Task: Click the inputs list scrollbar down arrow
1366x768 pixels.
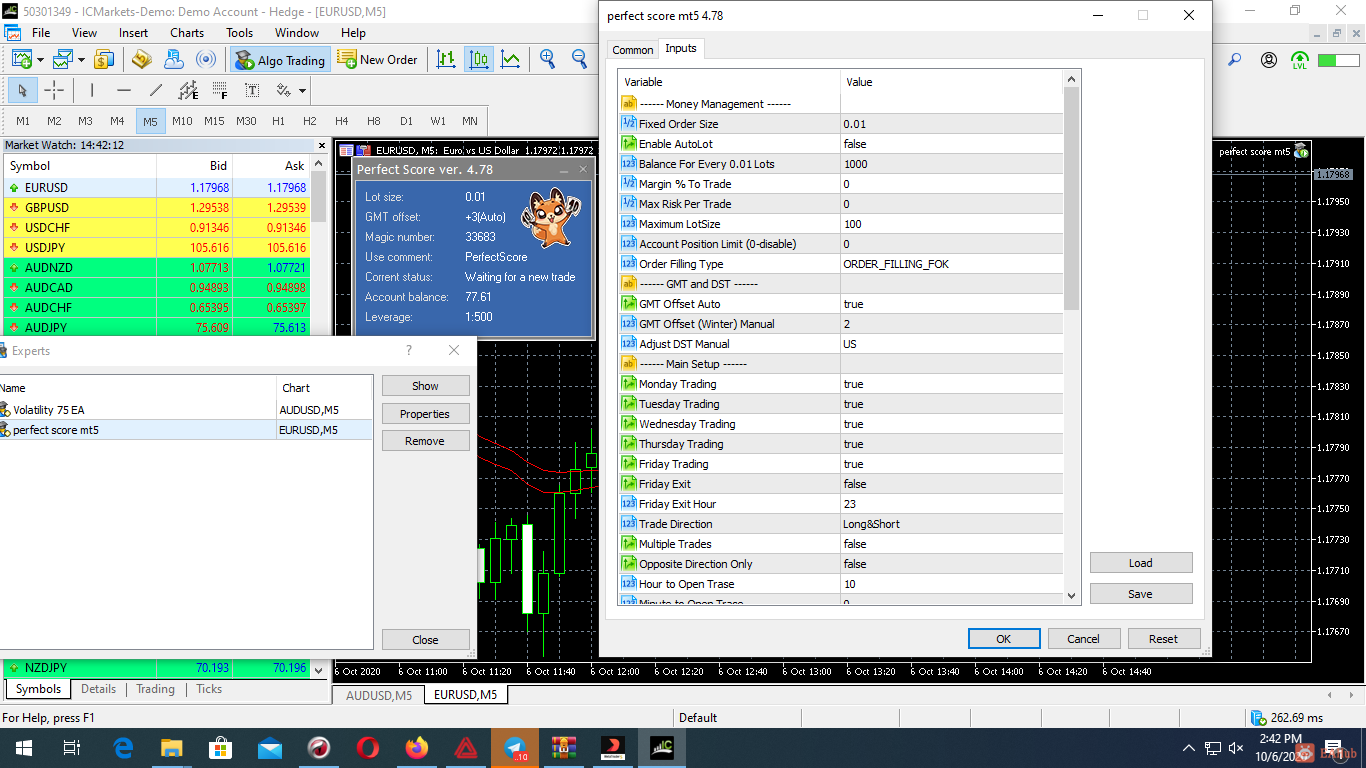Action: (x=1072, y=595)
